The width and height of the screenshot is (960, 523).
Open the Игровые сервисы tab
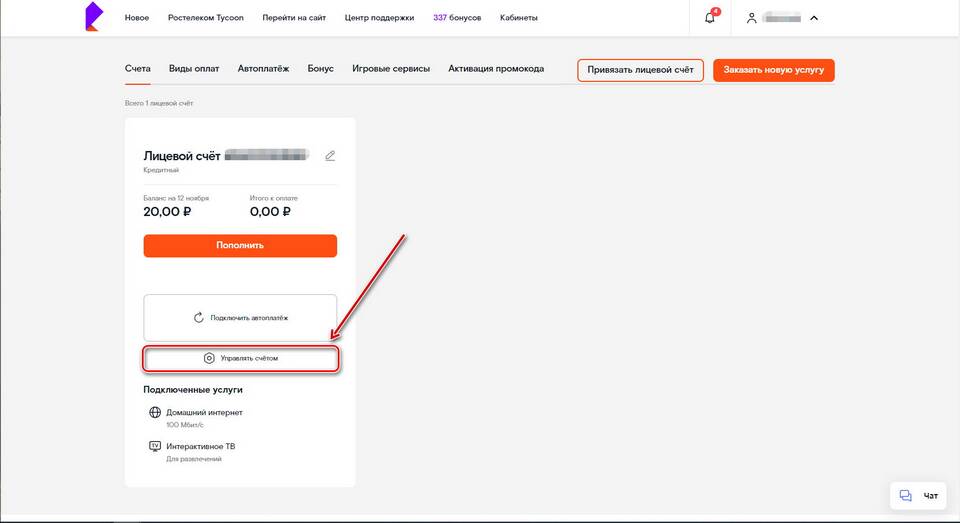pyautogui.click(x=391, y=69)
